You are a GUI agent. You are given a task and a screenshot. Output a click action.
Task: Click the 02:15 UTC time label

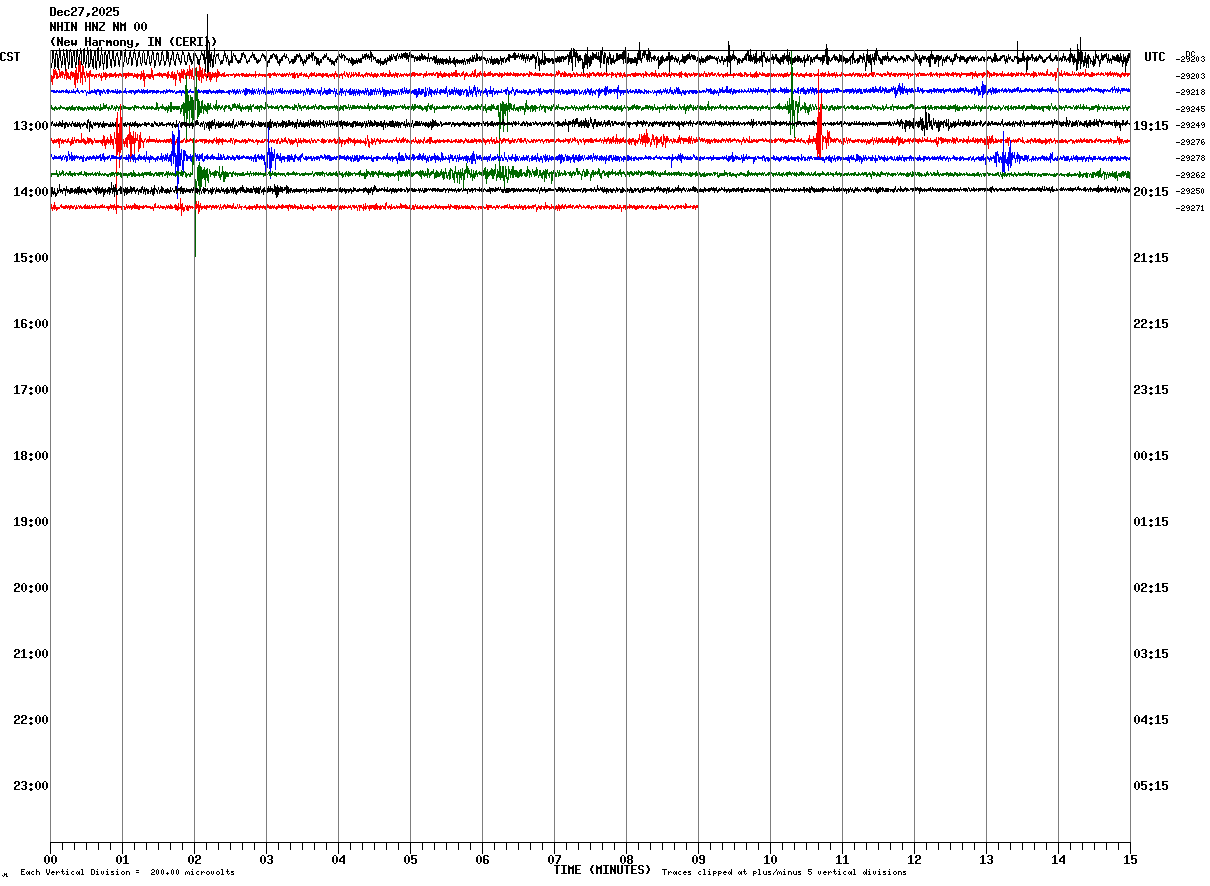pyautogui.click(x=1151, y=588)
